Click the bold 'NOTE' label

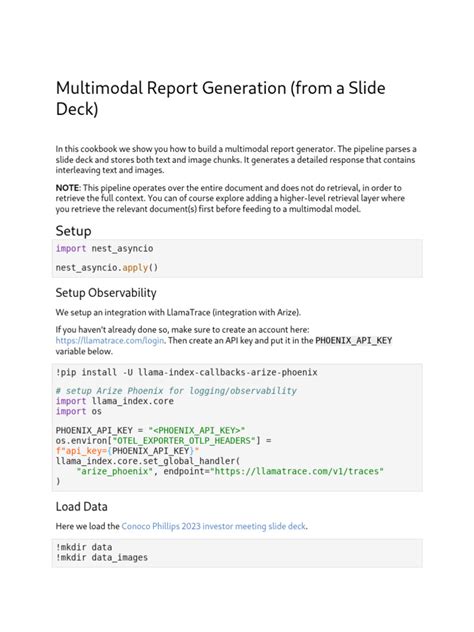67,188
